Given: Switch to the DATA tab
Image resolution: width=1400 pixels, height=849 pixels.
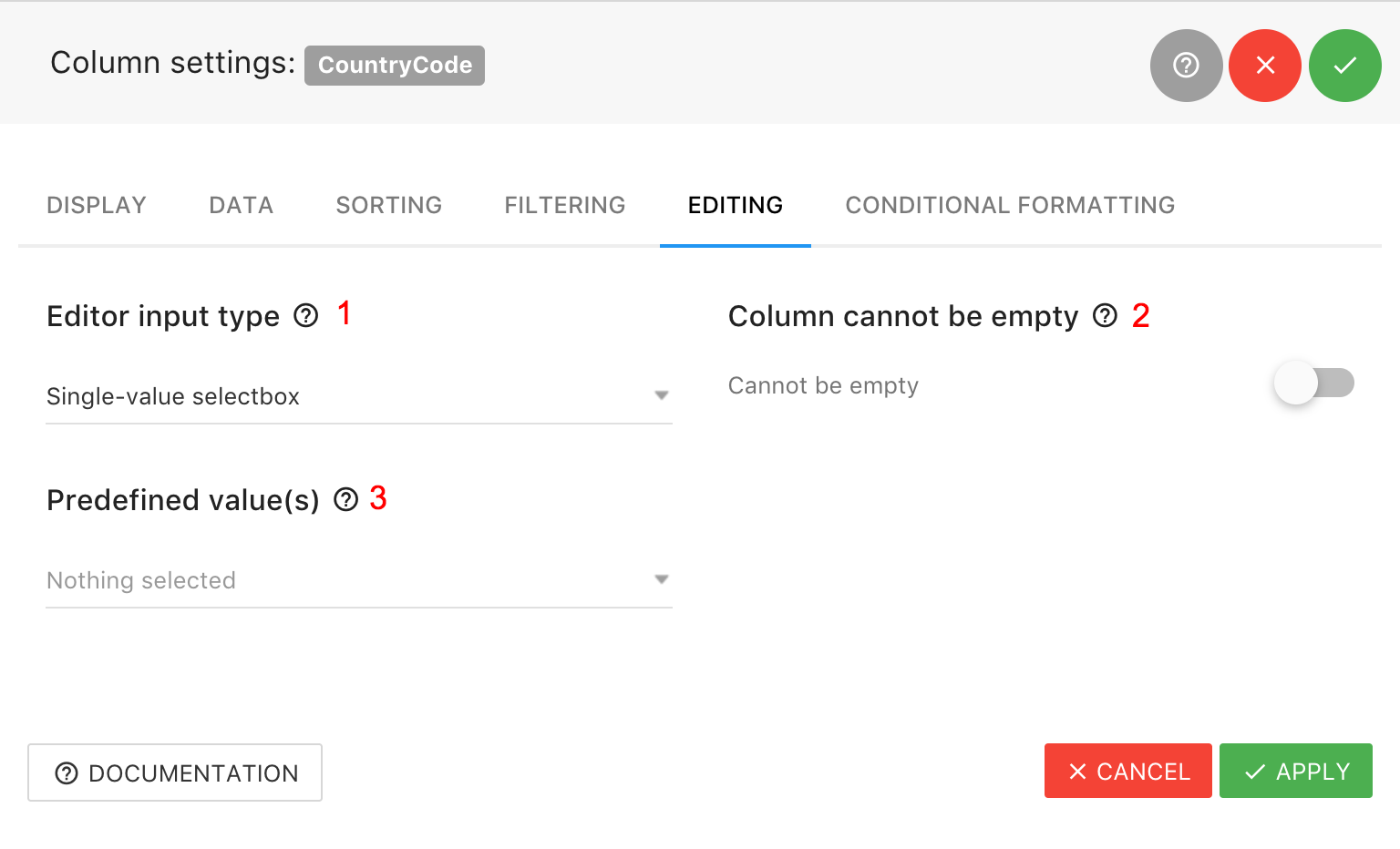Looking at the screenshot, I should coord(242,206).
